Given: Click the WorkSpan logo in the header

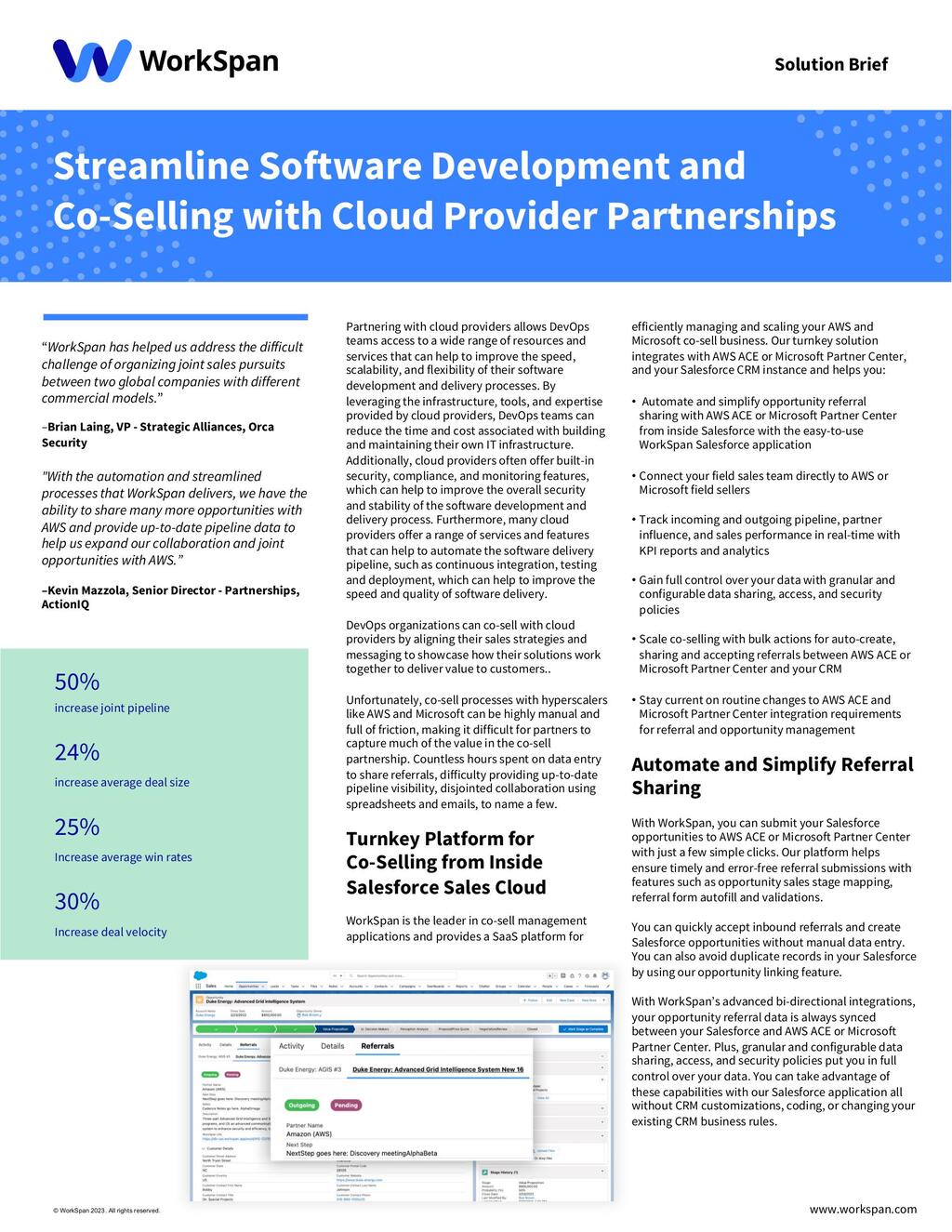Looking at the screenshot, I should [x=166, y=60].
